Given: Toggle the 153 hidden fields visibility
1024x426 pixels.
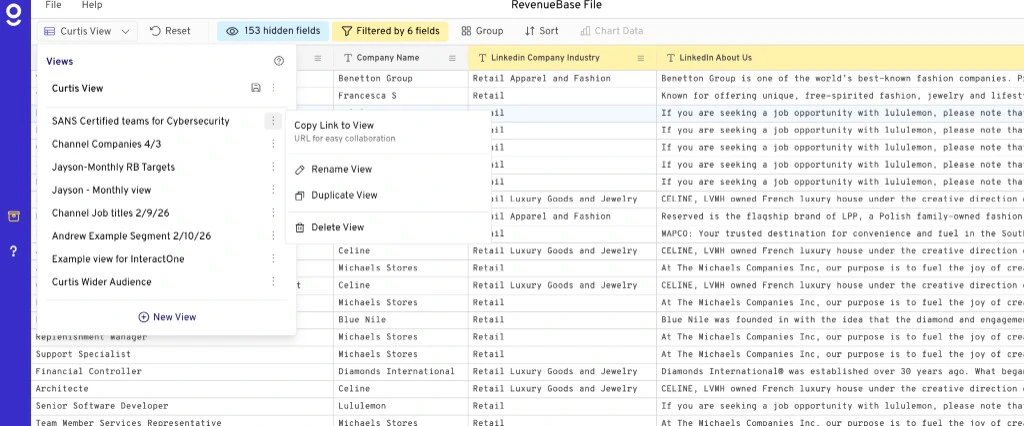Looking at the screenshot, I should pos(273,31).
